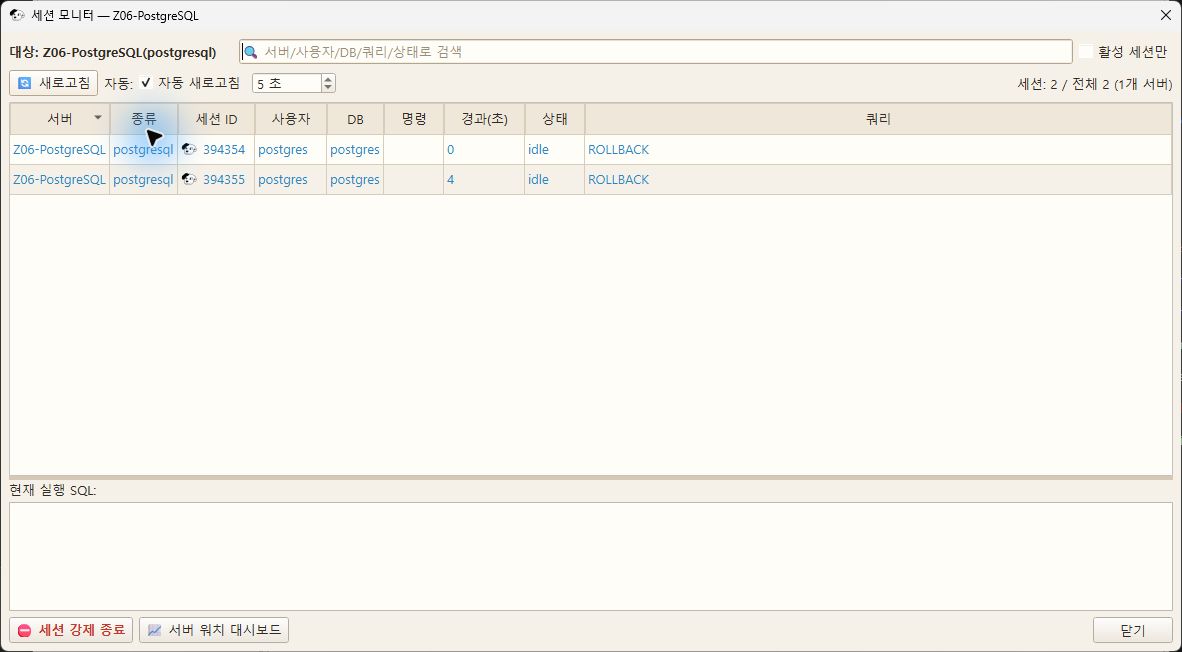Click the app icon in title bar
This screenshot has height=652, width=1182.
coord(17,15)
